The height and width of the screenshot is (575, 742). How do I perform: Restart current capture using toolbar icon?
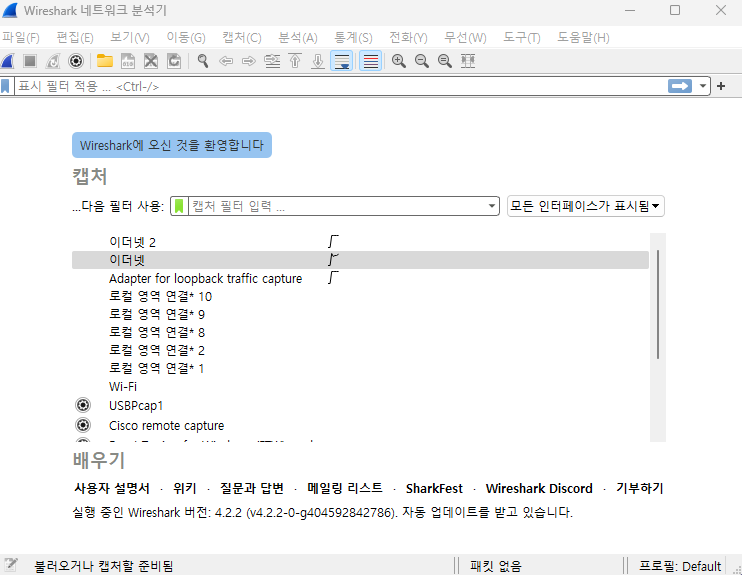pos(53,61)
